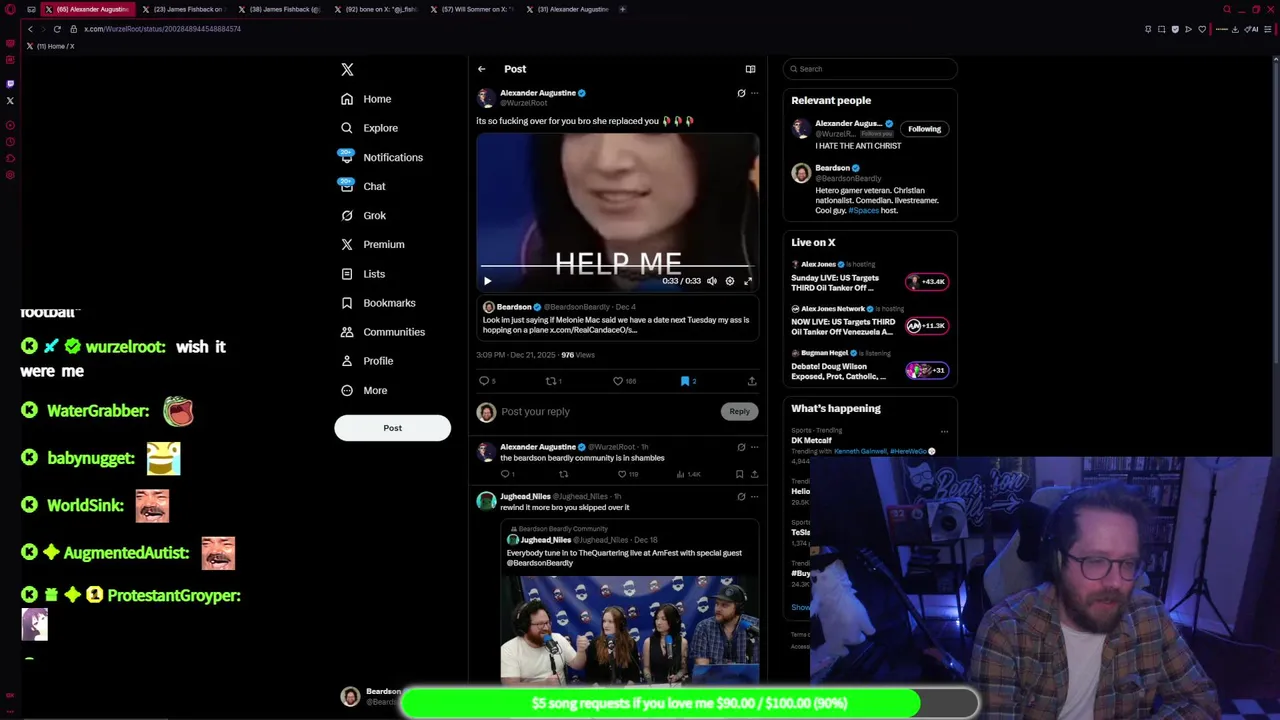Expand the More menu in the sidebar
This screenshot has height=720, width=1280.
click(364, 390)
